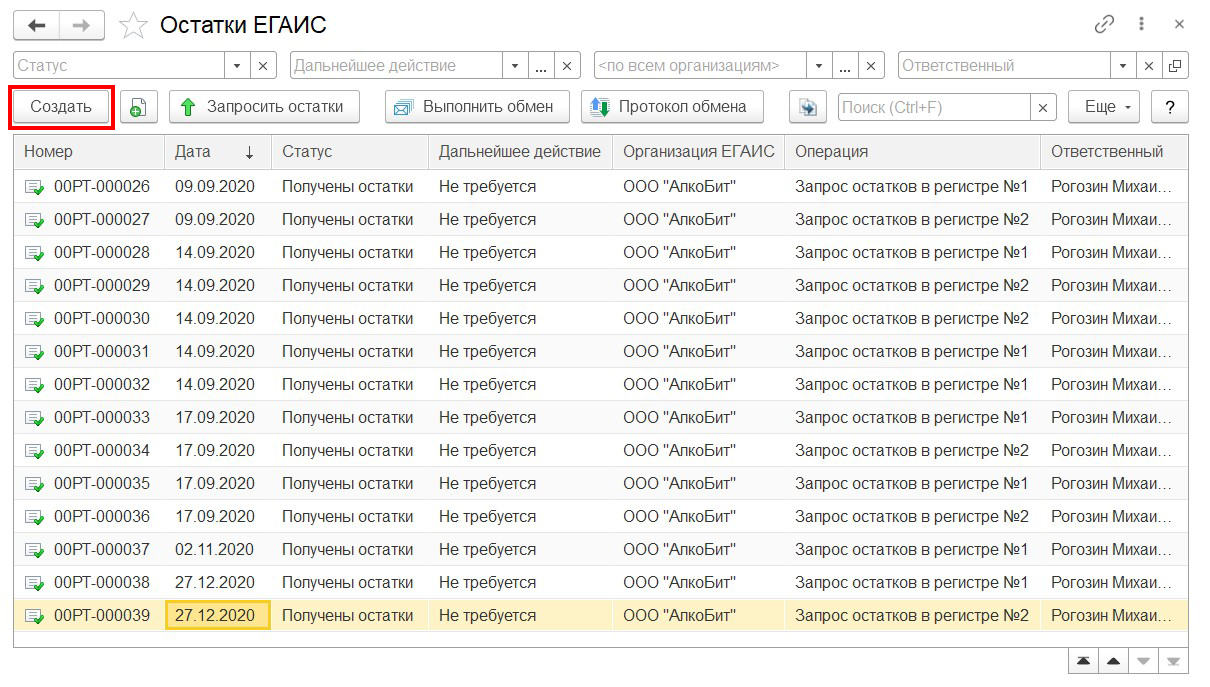Click the copy document icon next to Создать
The width and height of the screenshot is (1210, 687).
[x=138, y=107]
